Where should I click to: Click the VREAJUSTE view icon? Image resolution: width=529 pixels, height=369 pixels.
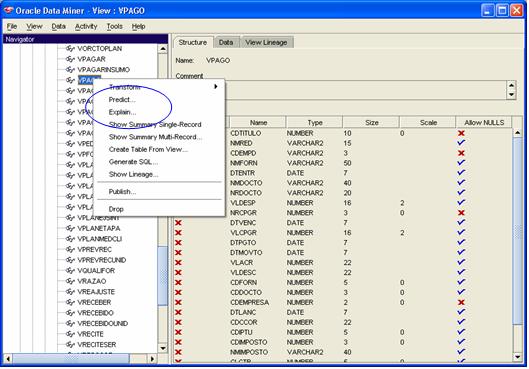pos(70,292)
